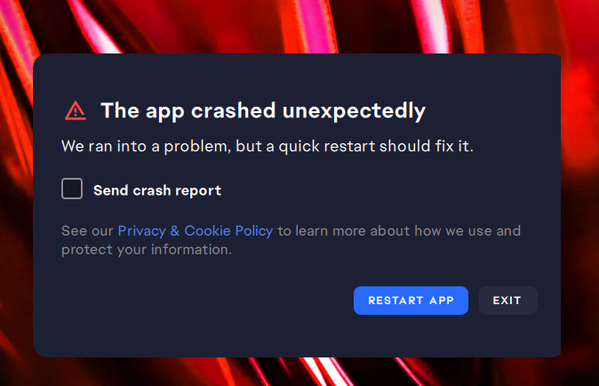This screenshot has height=386, width=599.
Task: Click the "quick restart should fix it" text
Action: 376,146
